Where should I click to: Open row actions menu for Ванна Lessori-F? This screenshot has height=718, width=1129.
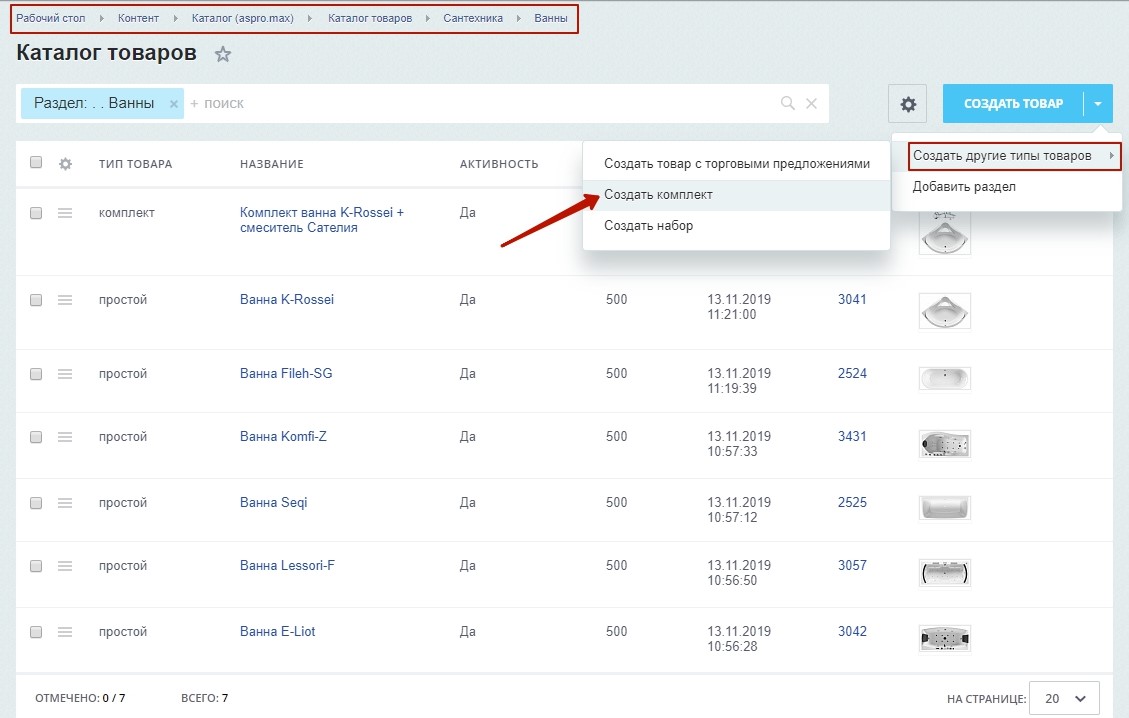pyautogui.click(x=65, y=567)
